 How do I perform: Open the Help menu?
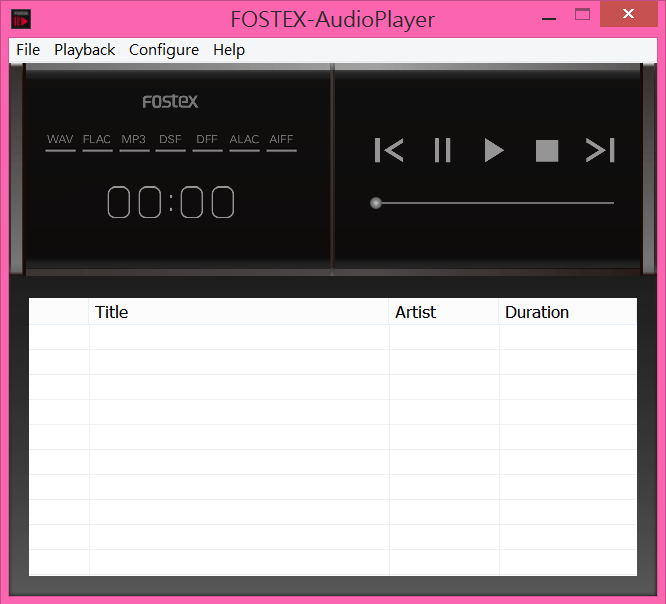coord(229,50)
